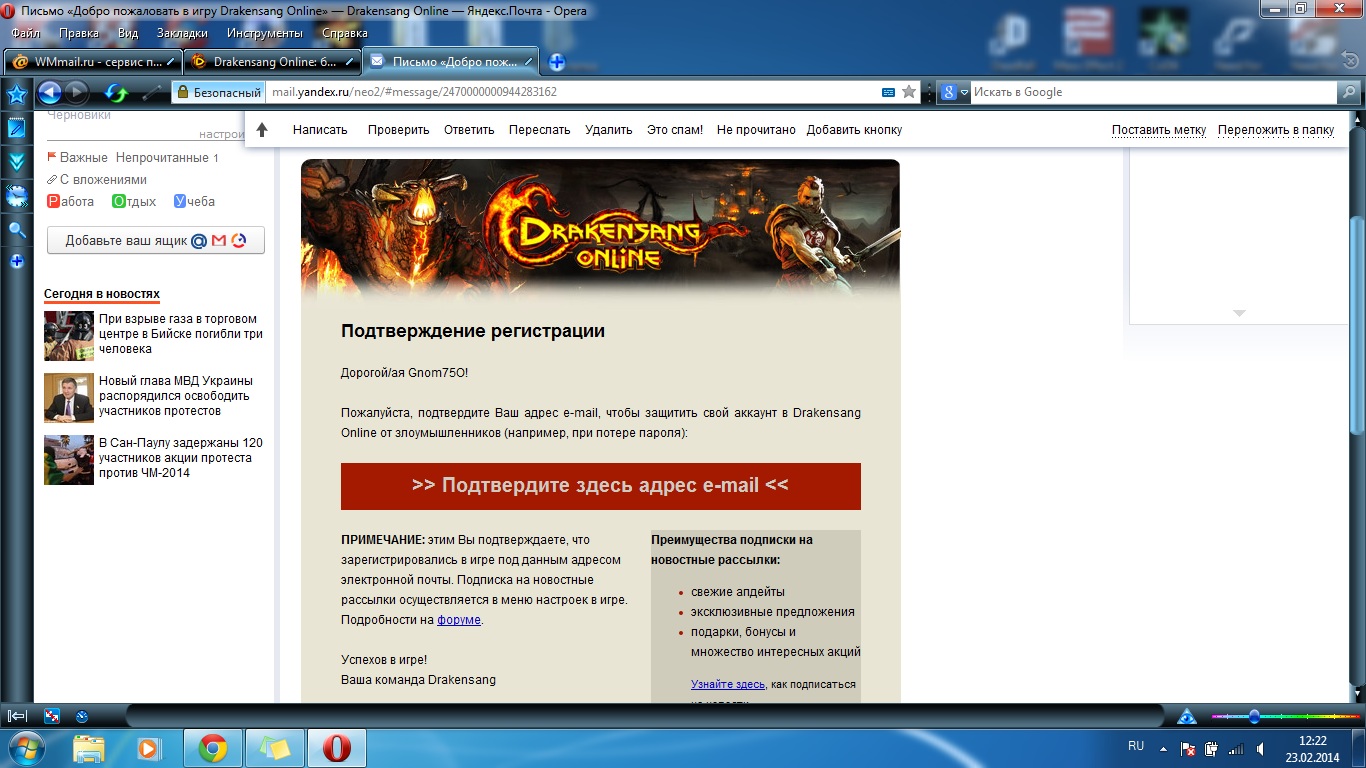Open the Справка menu
The height and width of the screenshot is (768, 1366).
coord(345,33)
